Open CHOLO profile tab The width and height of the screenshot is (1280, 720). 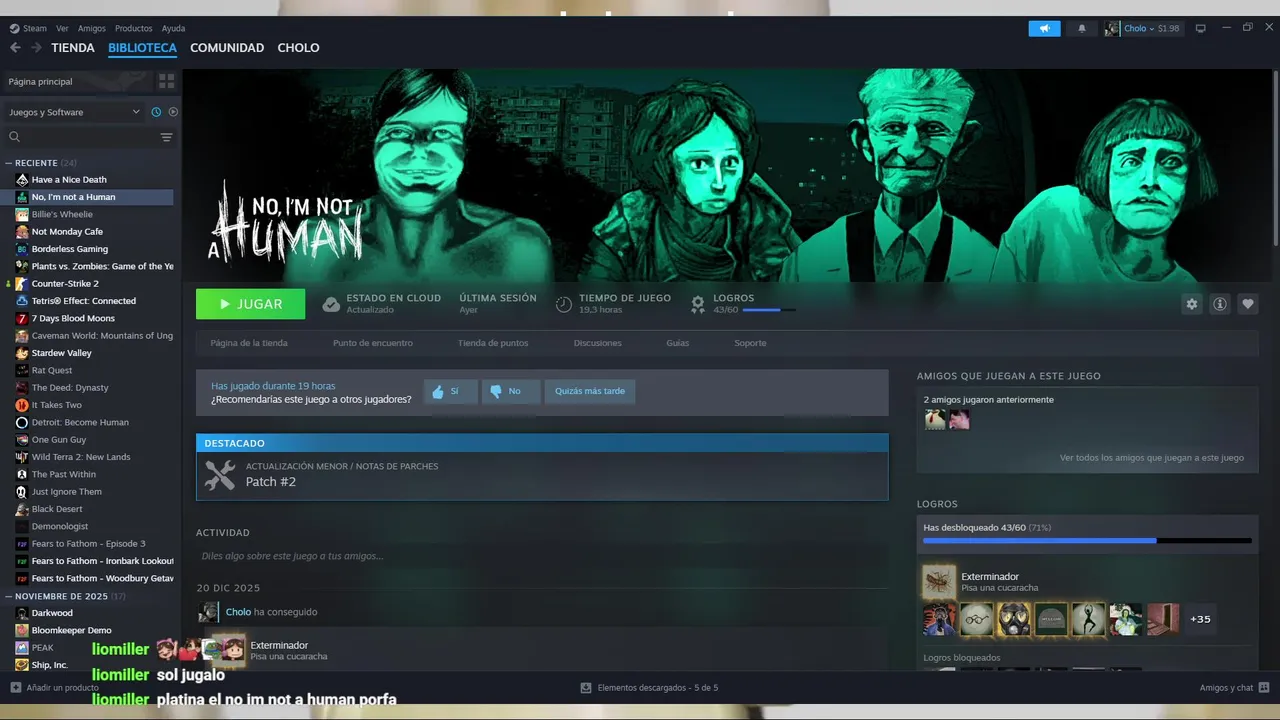[298, 48]
